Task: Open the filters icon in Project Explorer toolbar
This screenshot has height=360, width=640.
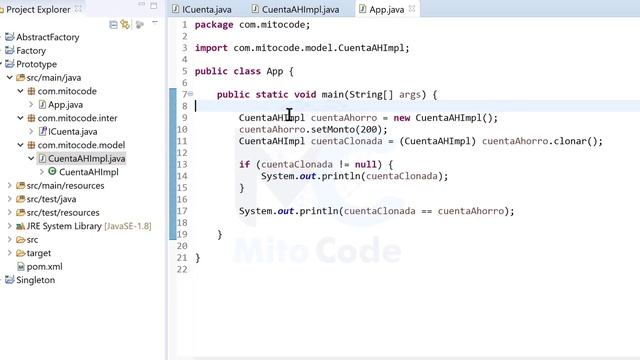Action: 140,25
